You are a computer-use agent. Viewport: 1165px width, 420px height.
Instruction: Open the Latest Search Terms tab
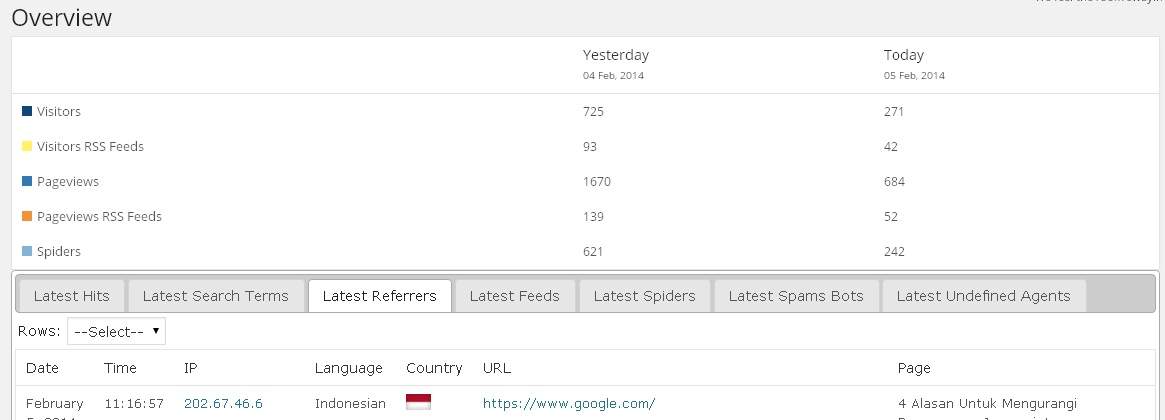(x=215, y=296)
